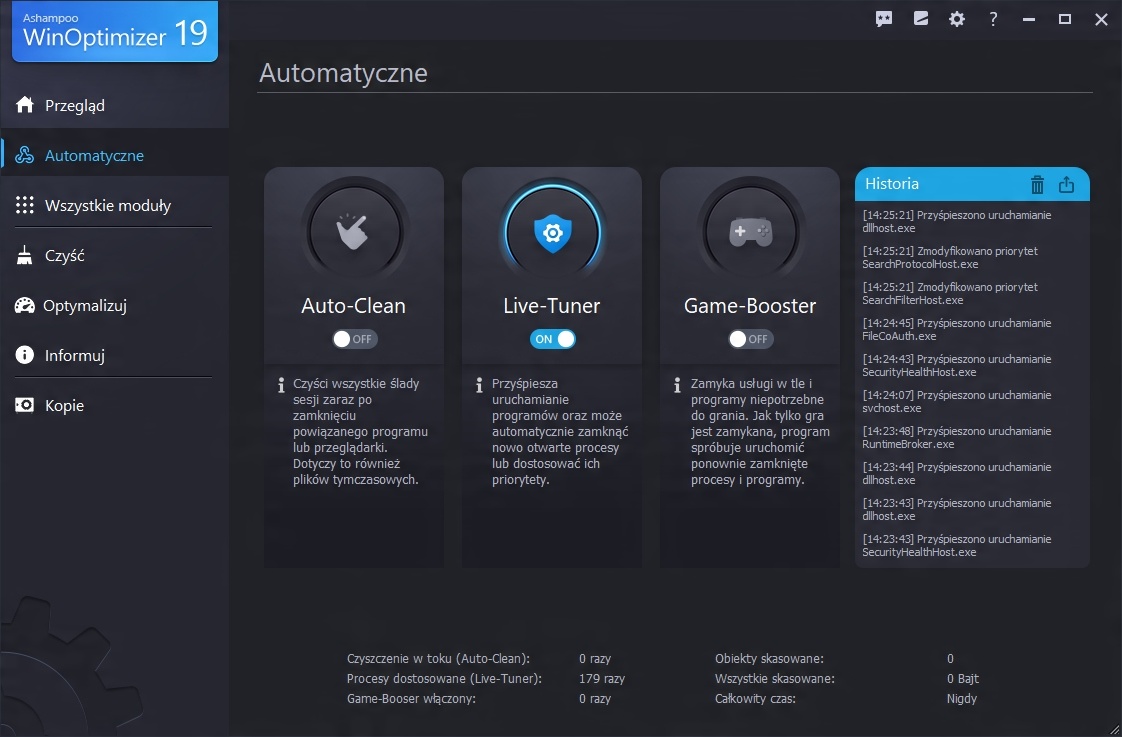Select history entry 14:23:43 dllhost.exe
This screenshot has height=737, width=1122.
(x=957, y=509)
